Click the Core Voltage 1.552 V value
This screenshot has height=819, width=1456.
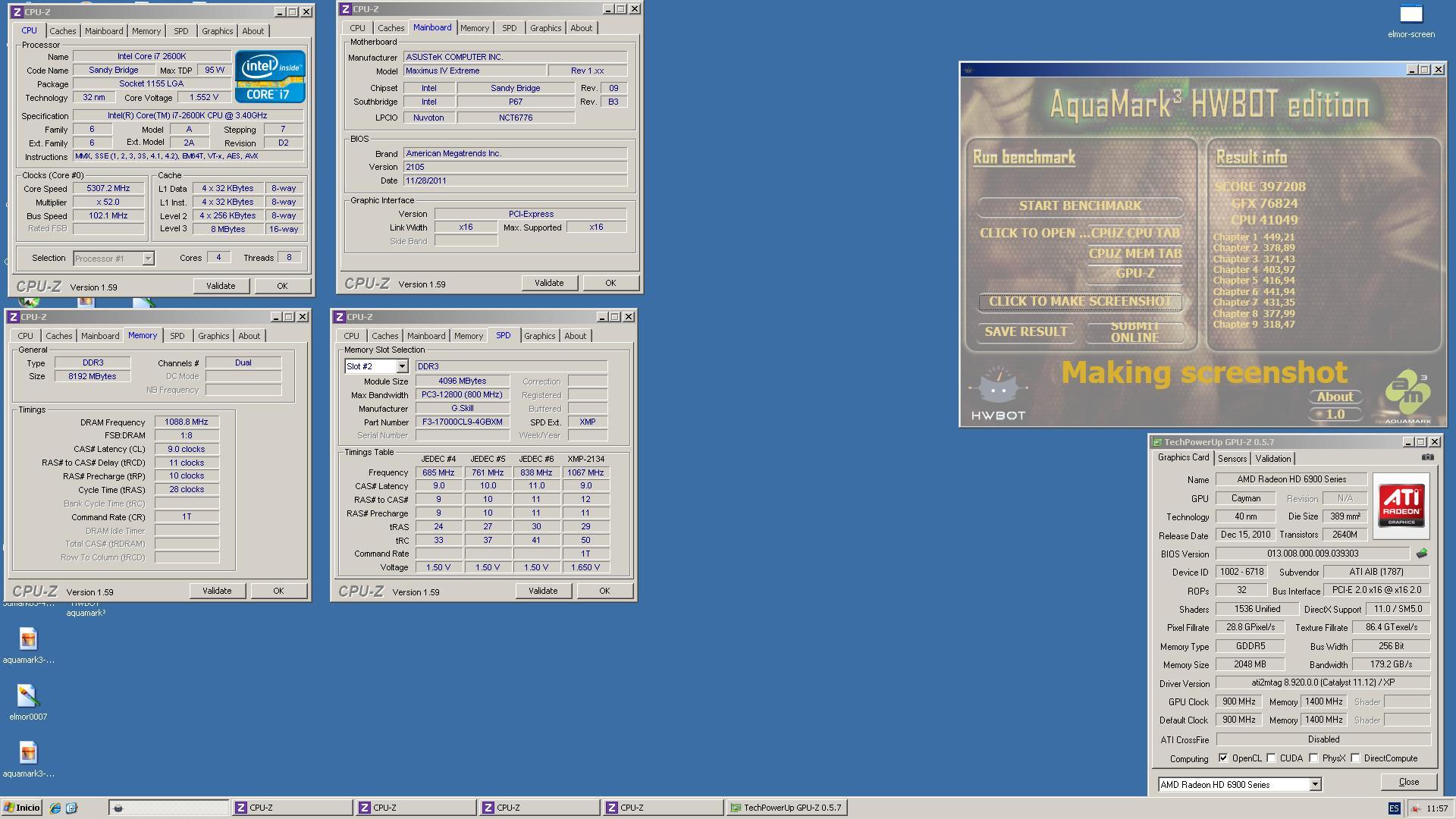pyautogui.click(x=204, y=97)
